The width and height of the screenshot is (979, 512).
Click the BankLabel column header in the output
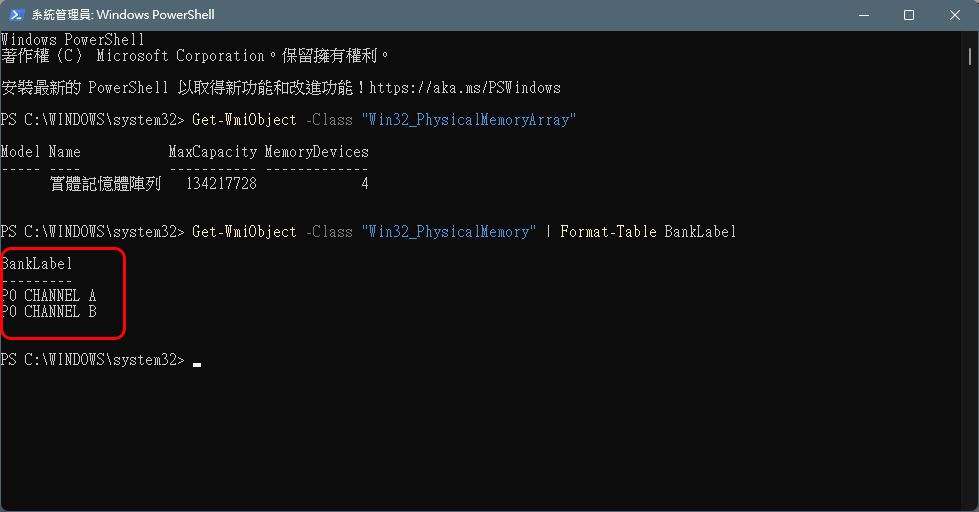(x=37, y=264)
